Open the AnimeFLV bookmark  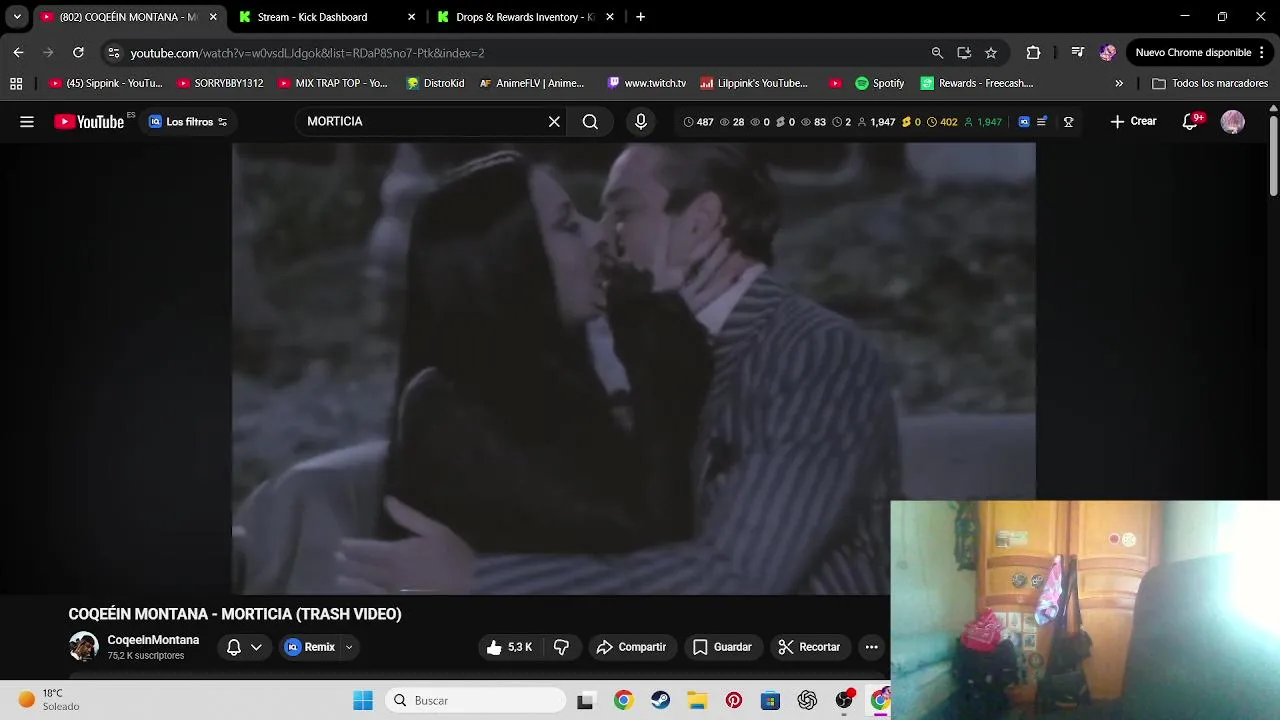coord(532,84)
